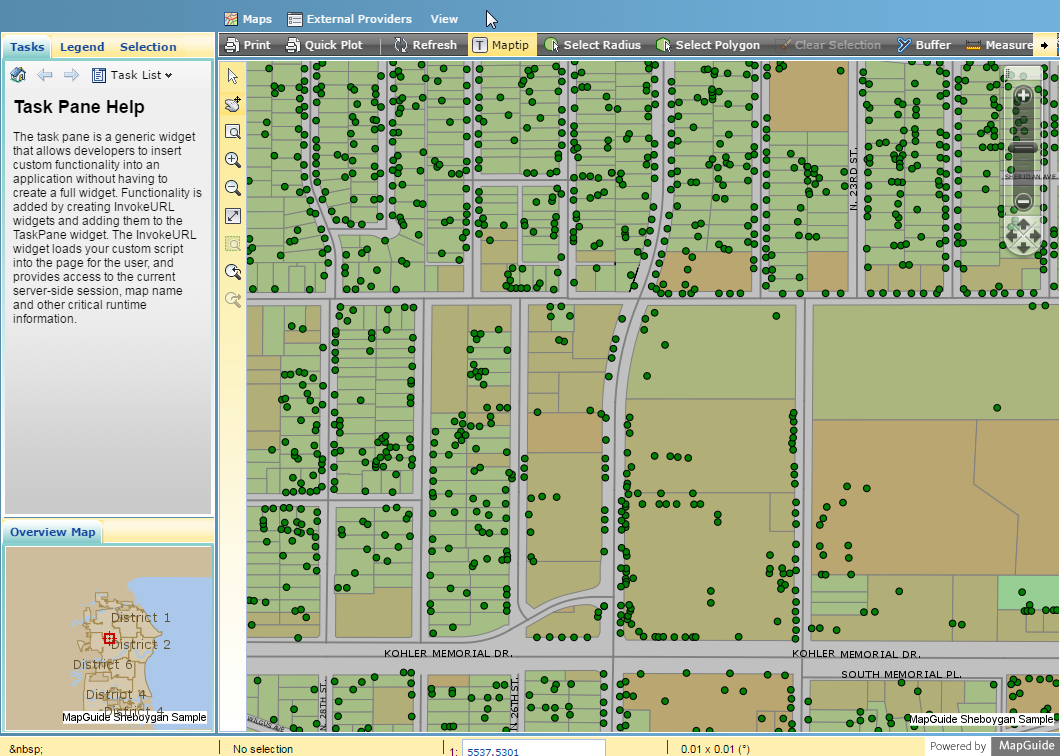This screenshot has height=756, width=1060.
Task: Click the 'Task Pane Help' heading
Action: click(x=79, y=107)
